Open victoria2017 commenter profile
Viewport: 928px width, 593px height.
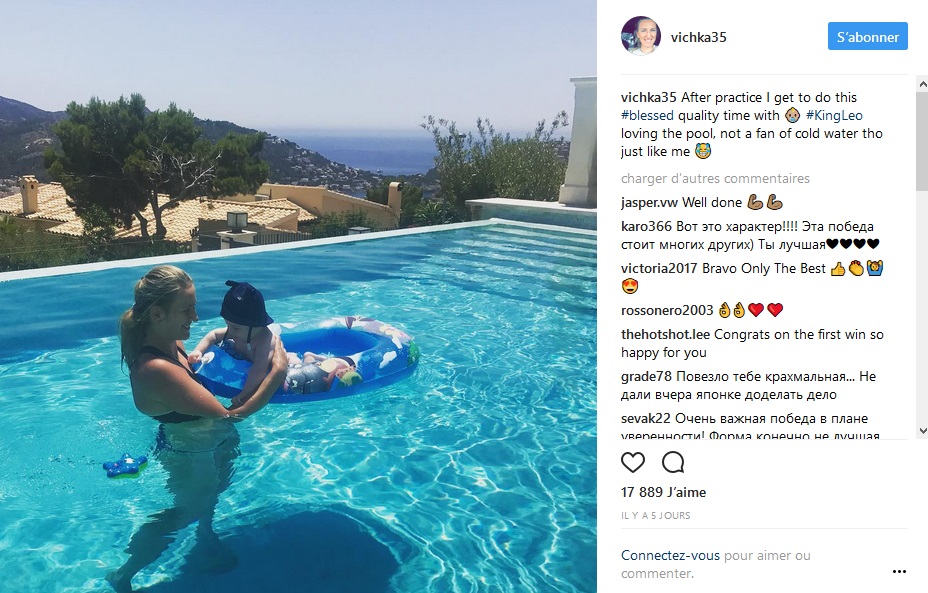coord(659,268)
